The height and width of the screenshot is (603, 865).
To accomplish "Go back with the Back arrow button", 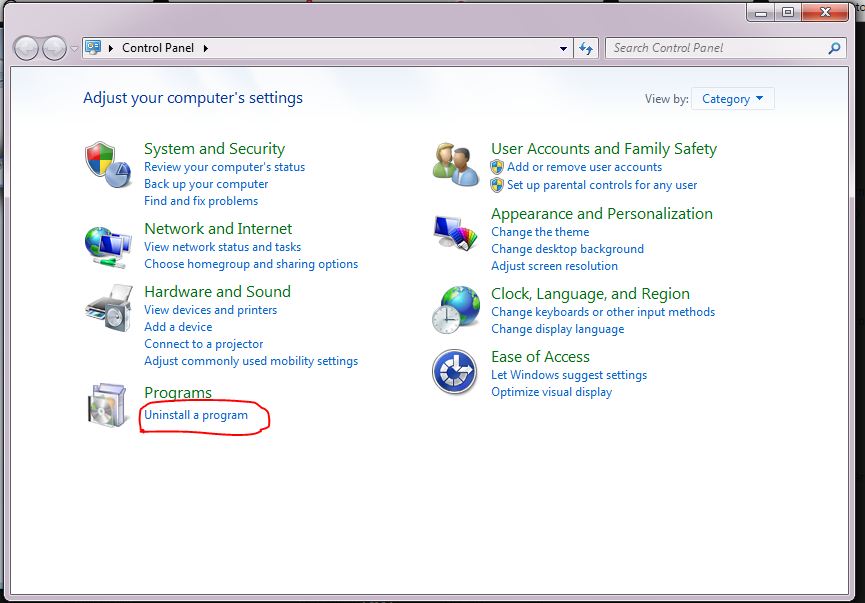I will pos(26,49).
